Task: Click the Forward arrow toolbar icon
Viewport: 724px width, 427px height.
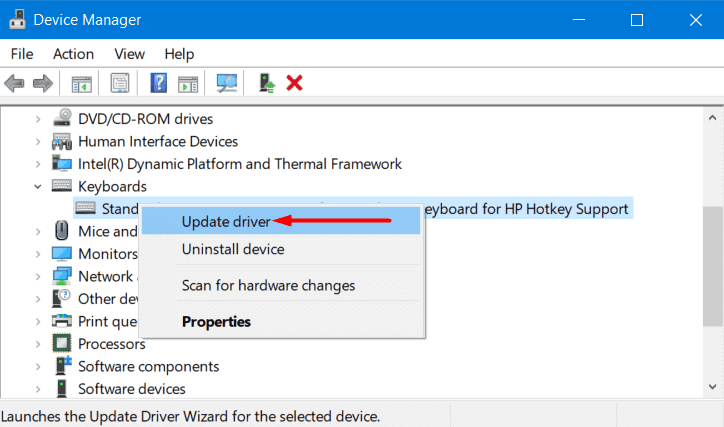Action: point(43,84)
